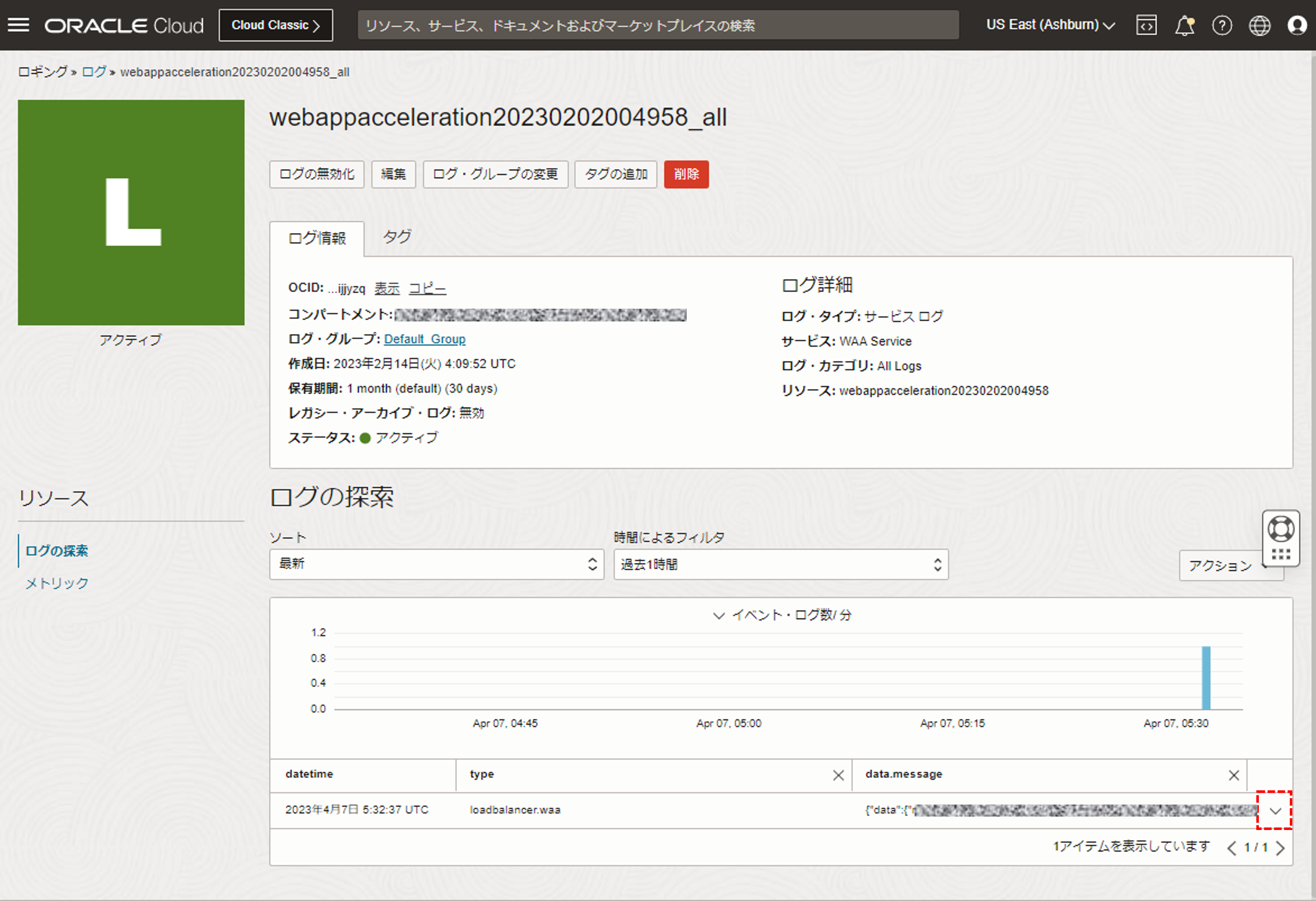Screen dimensions: 1316x901
Task: Open the ソート dropdown showing 最新
Action: pos(436,564)
